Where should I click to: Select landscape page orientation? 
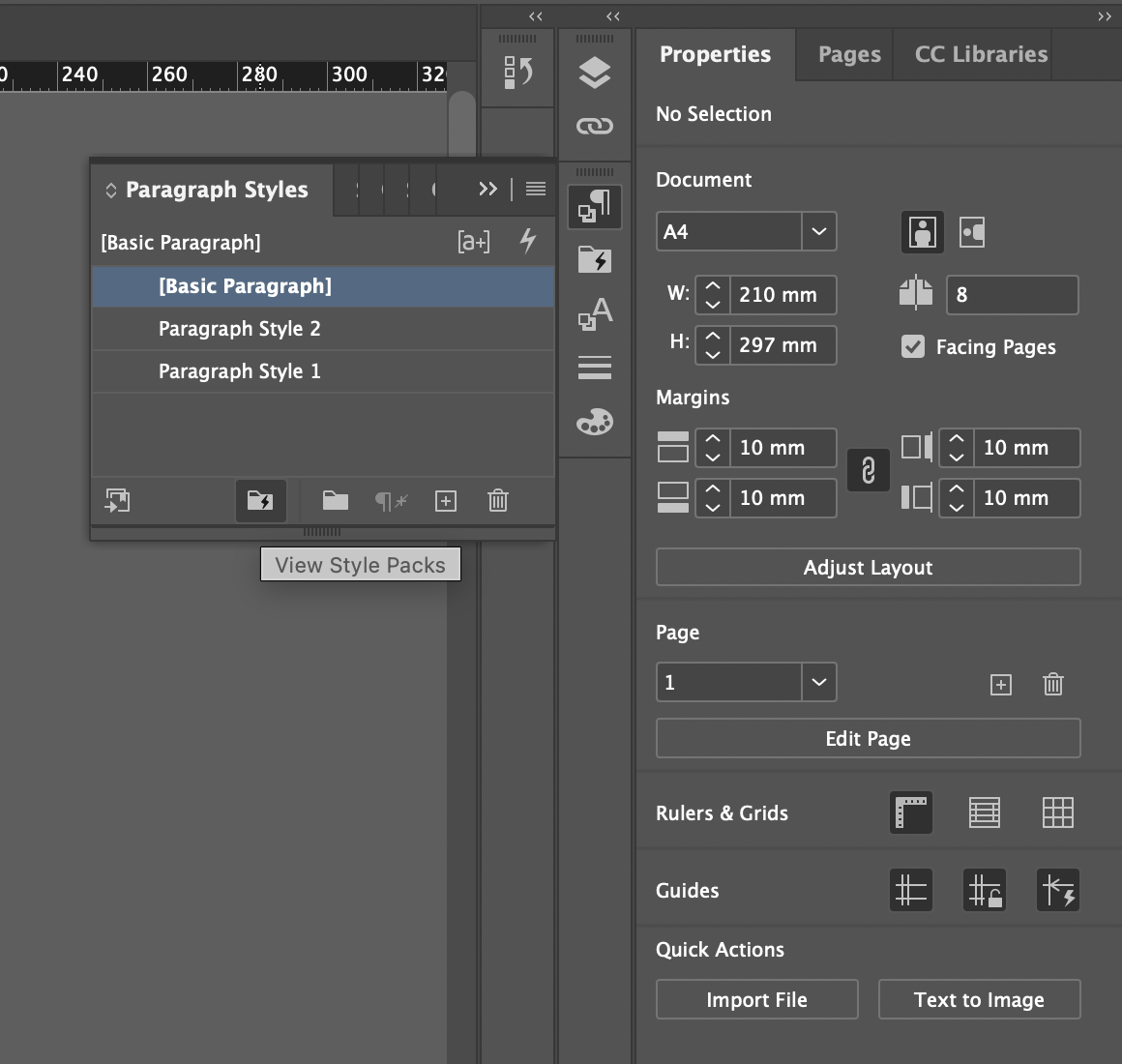coord(972,232)
